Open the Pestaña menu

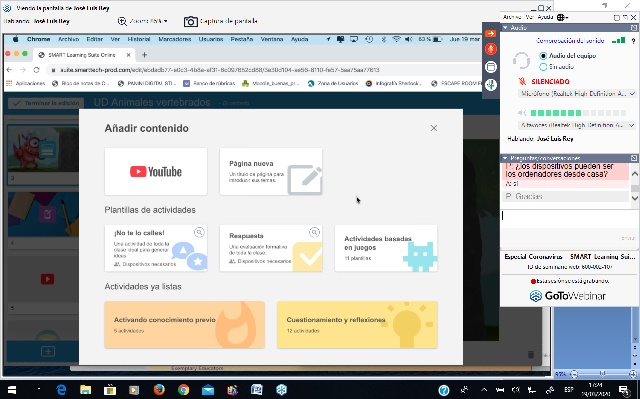(x=242, y=39)
